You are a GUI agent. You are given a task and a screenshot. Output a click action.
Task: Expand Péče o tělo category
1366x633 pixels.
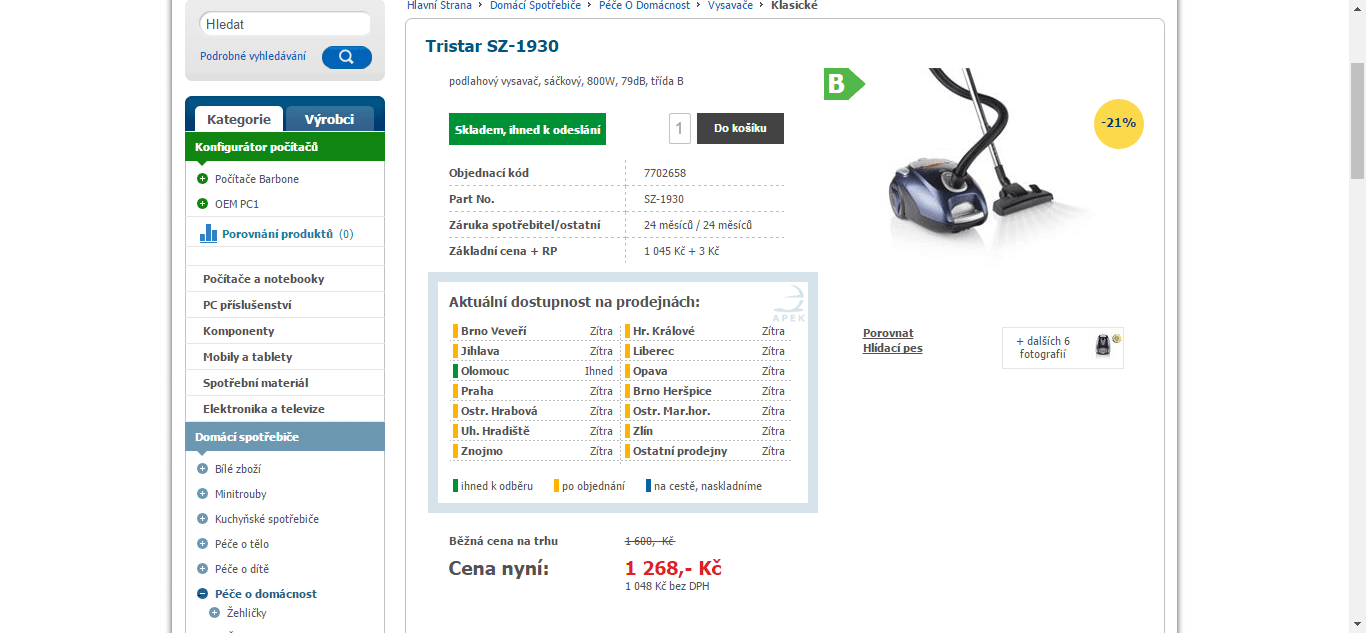tap(203, 544)
